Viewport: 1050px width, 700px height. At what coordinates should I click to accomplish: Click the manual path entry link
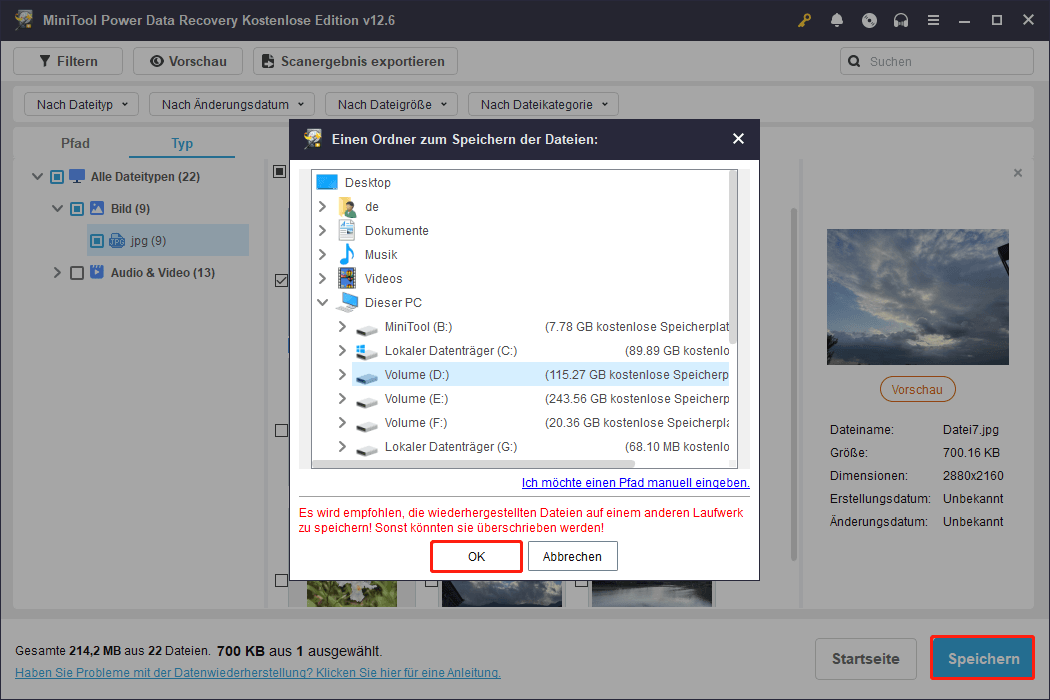pyautogui.click(x=635, y=482)
